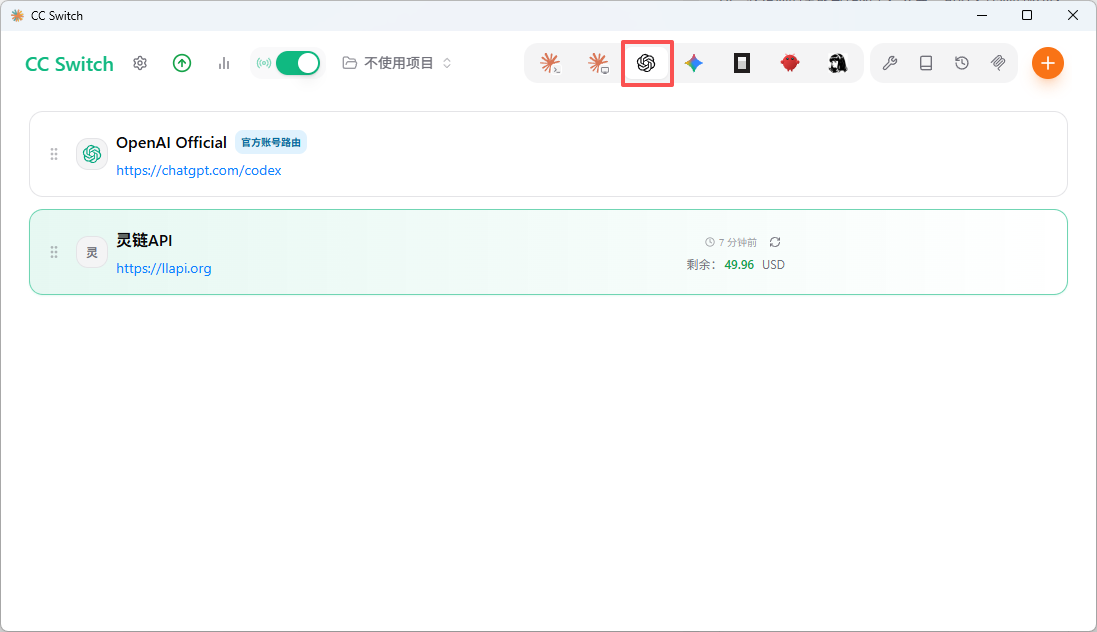Switch to the Claude terminal tab
Screen dimensions: 1097x632
(x=551, y=63)
